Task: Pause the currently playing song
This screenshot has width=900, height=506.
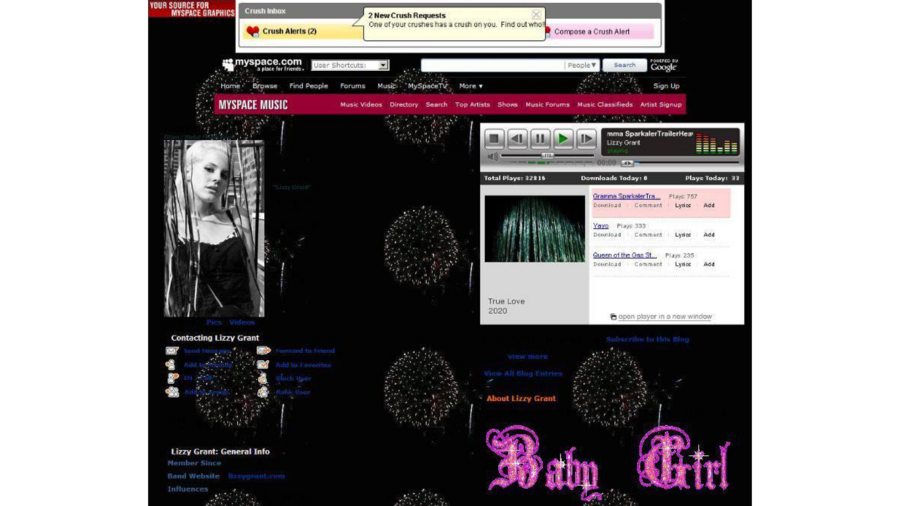Action: (x=540, y=138)
